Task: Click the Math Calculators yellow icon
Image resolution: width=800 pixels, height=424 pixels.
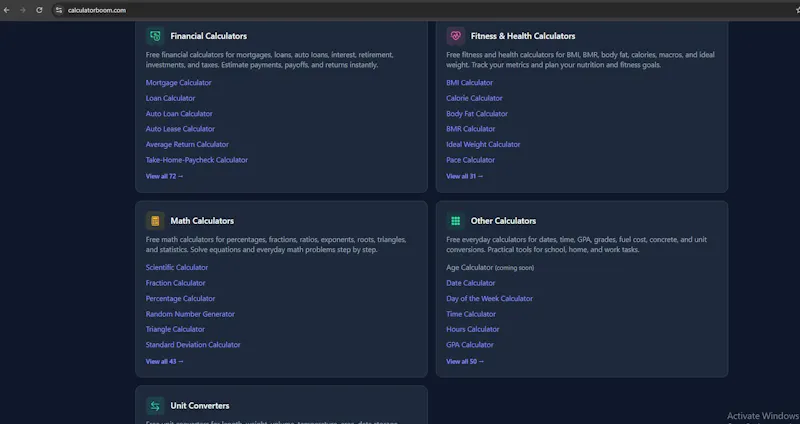Action: coord(155,221)
